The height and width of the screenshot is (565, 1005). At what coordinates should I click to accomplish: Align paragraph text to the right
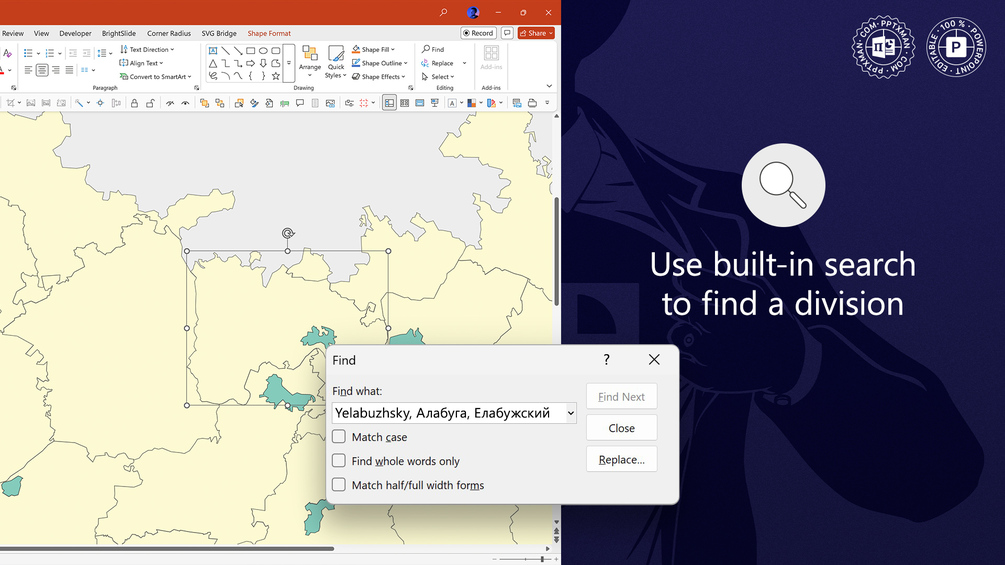click(56, 70)
